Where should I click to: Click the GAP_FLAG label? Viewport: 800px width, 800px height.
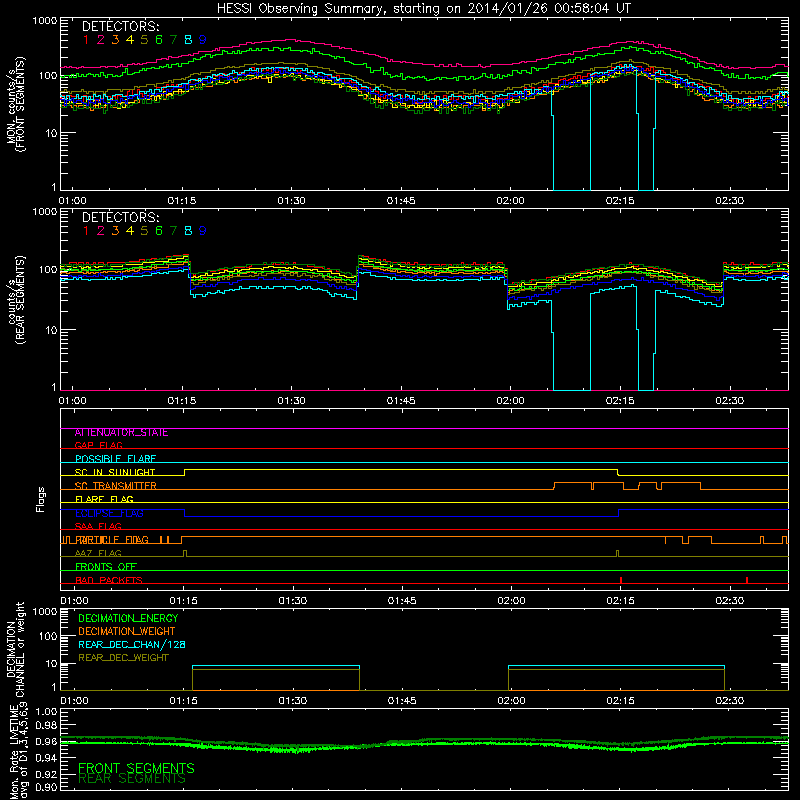click(98, 445)
